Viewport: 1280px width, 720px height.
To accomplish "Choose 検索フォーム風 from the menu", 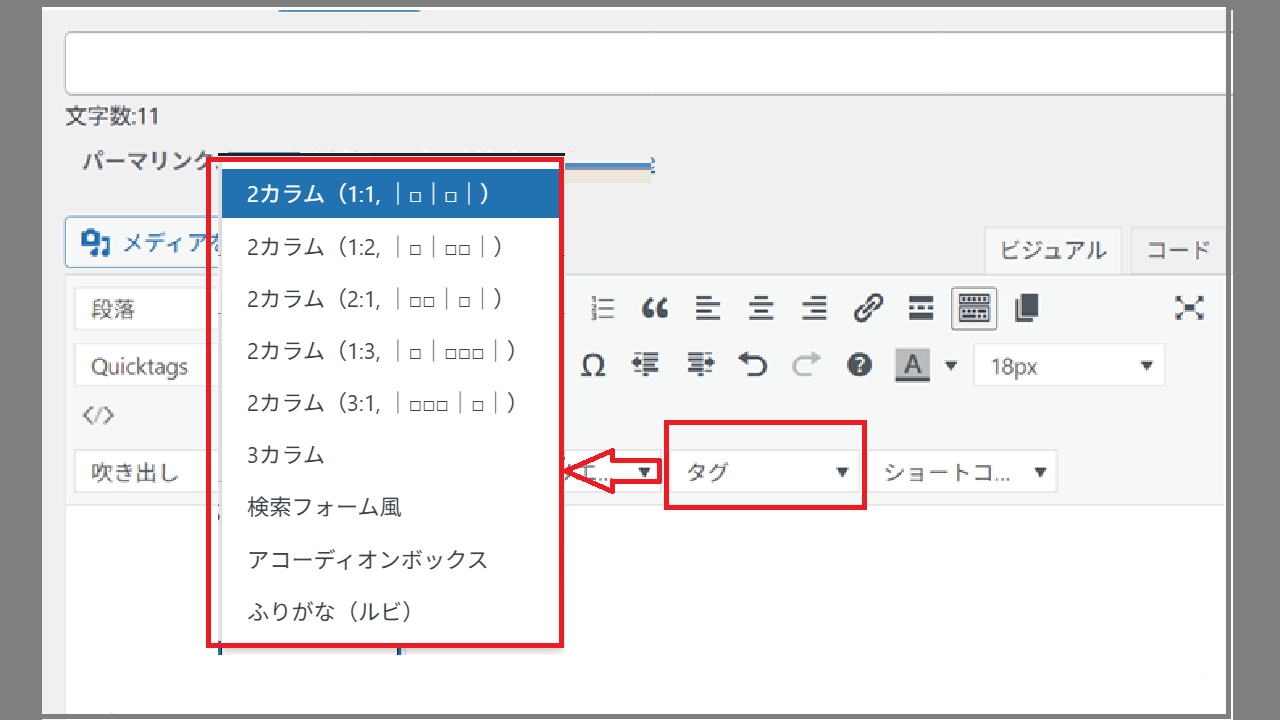I will point(390,506).
